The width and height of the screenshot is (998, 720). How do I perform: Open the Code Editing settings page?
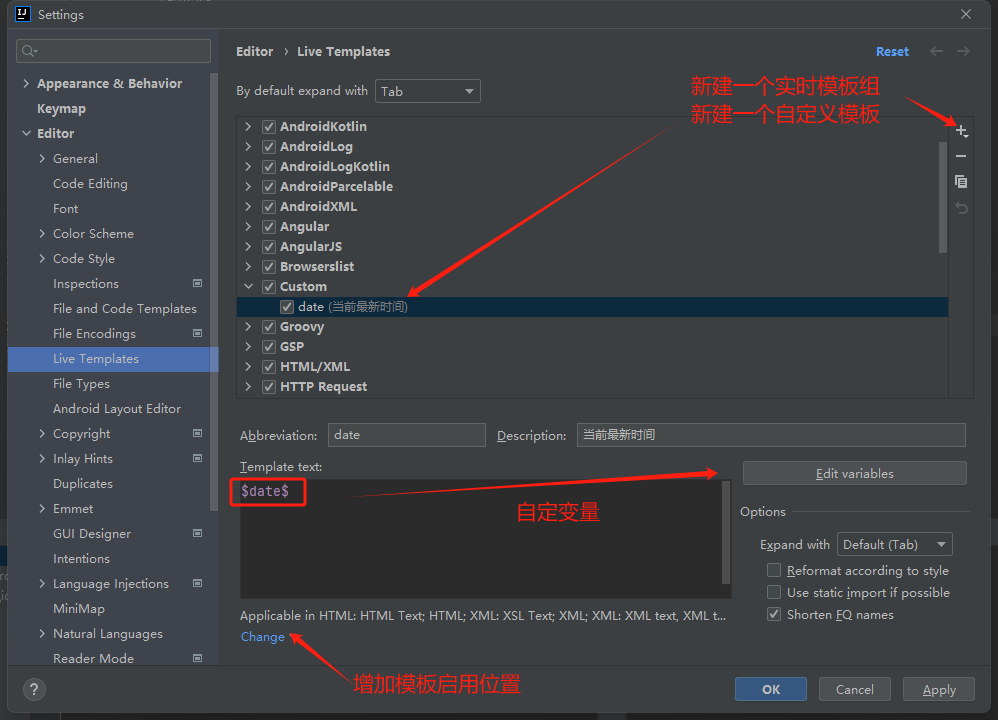(90, 183)
